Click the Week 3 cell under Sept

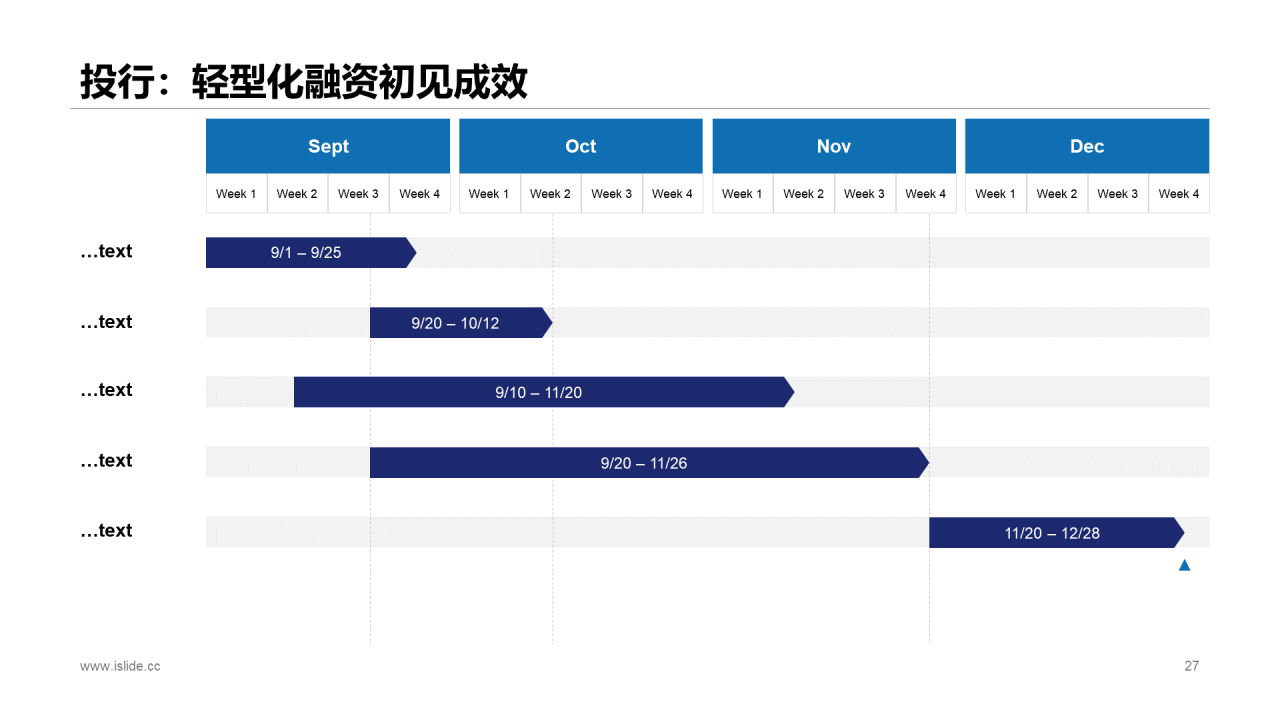click(358, 194)
